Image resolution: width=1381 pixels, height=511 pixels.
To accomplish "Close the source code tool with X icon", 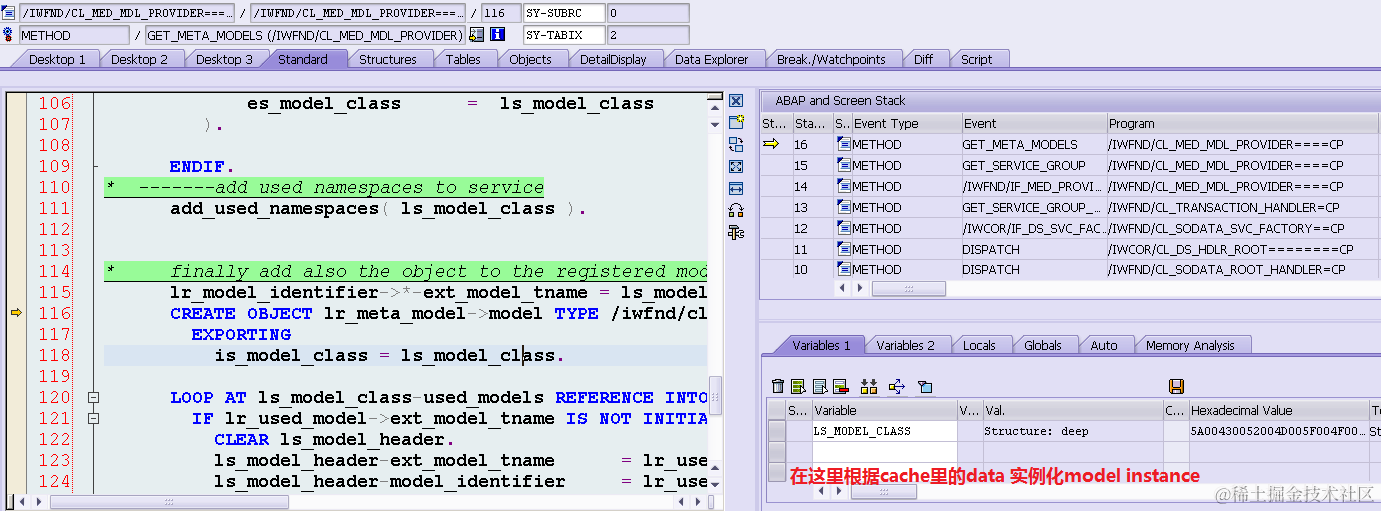I will click(x=736, y=101).
